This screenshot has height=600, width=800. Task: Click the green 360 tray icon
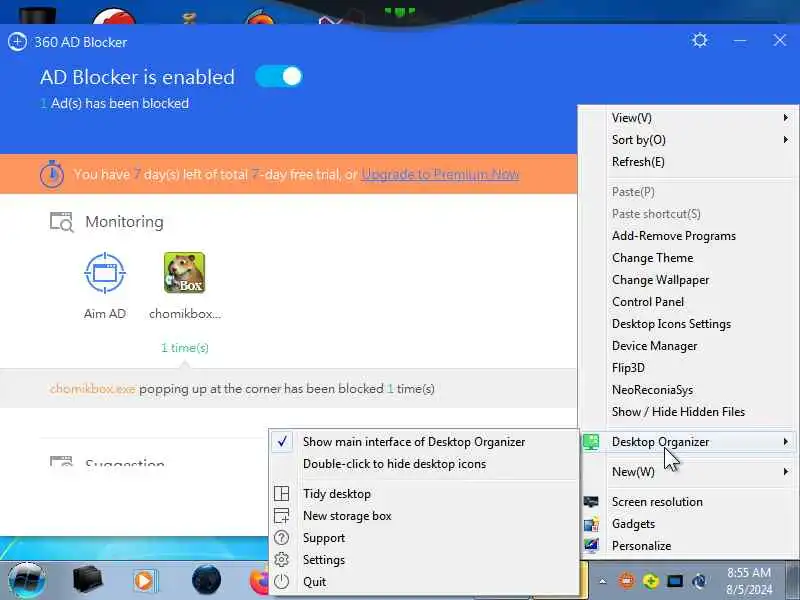[651, 581]
